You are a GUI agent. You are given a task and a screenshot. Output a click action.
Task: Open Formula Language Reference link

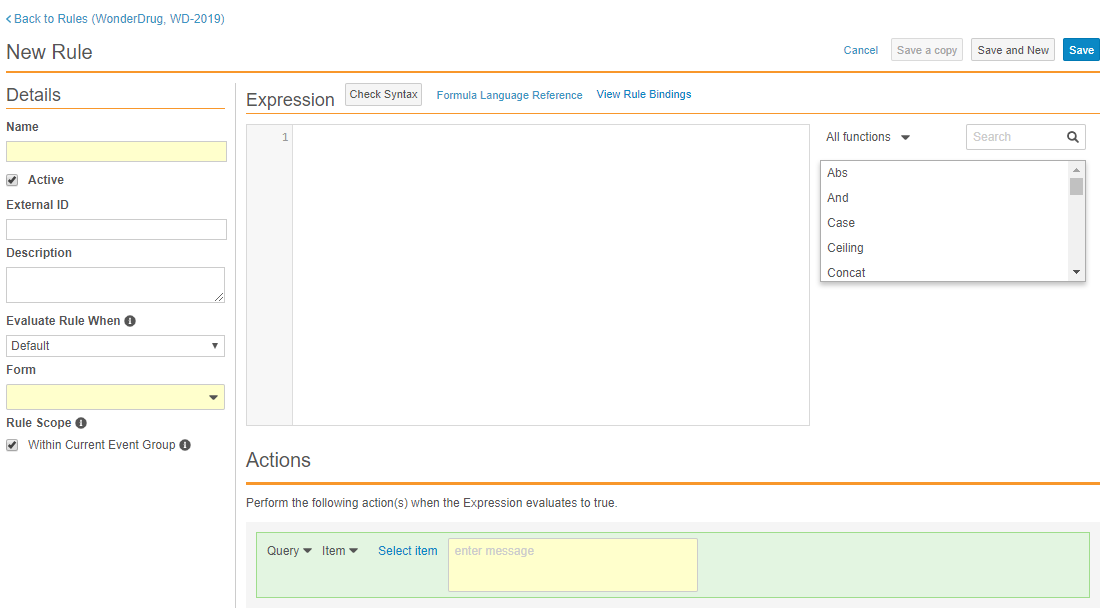(509, 96)
